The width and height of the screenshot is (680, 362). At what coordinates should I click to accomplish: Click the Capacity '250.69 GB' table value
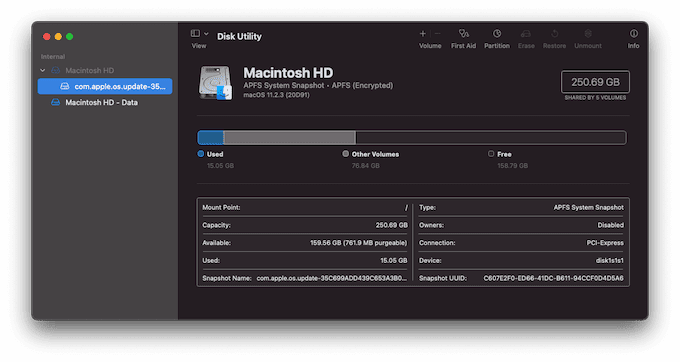(392, 225)
